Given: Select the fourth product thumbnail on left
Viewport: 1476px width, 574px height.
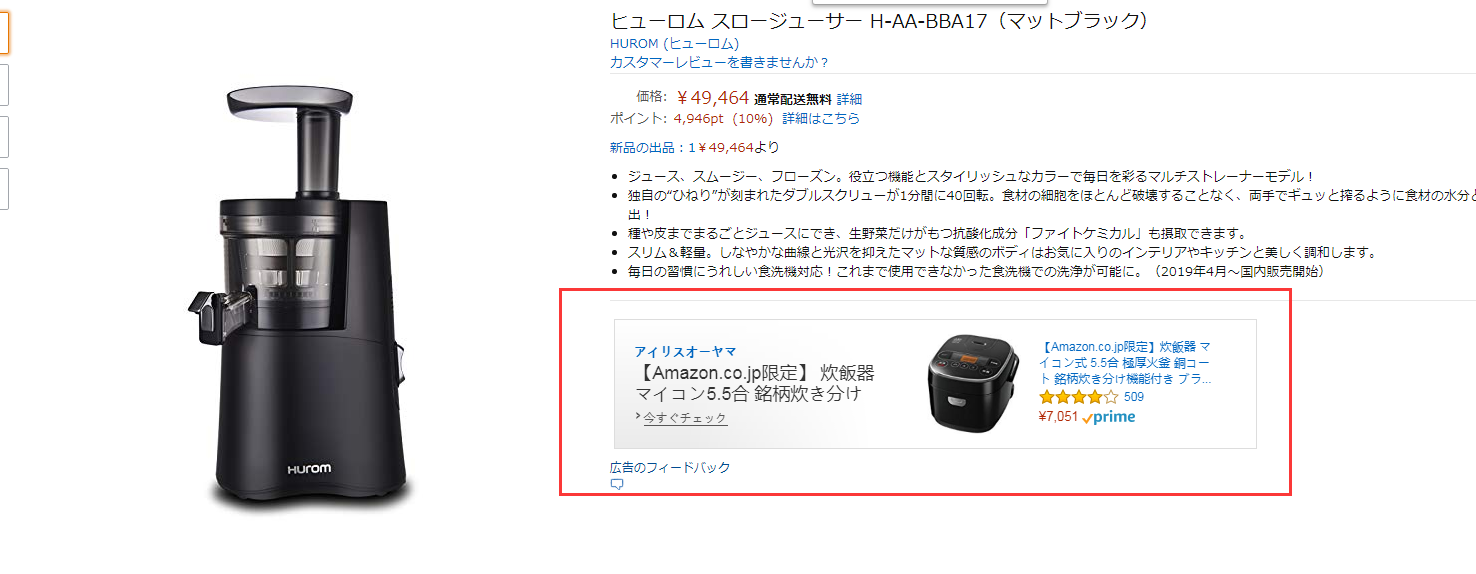Looking at the screenshot, I should pyautogui.click(x=3, y=189).
